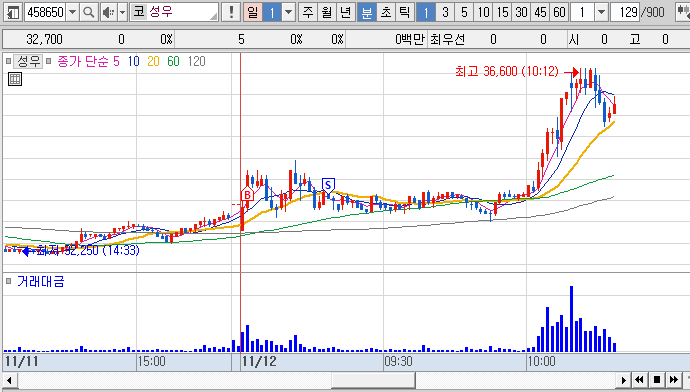Click the horizontal scrollbar thumb below chart
The image size is (690, 392).
[373, 379]
